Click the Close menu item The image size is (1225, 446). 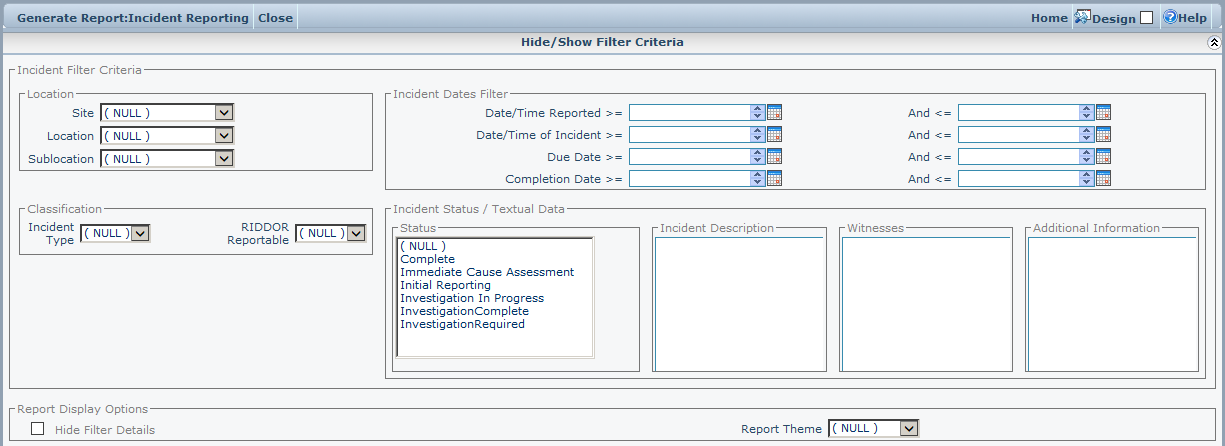(275, 18)
